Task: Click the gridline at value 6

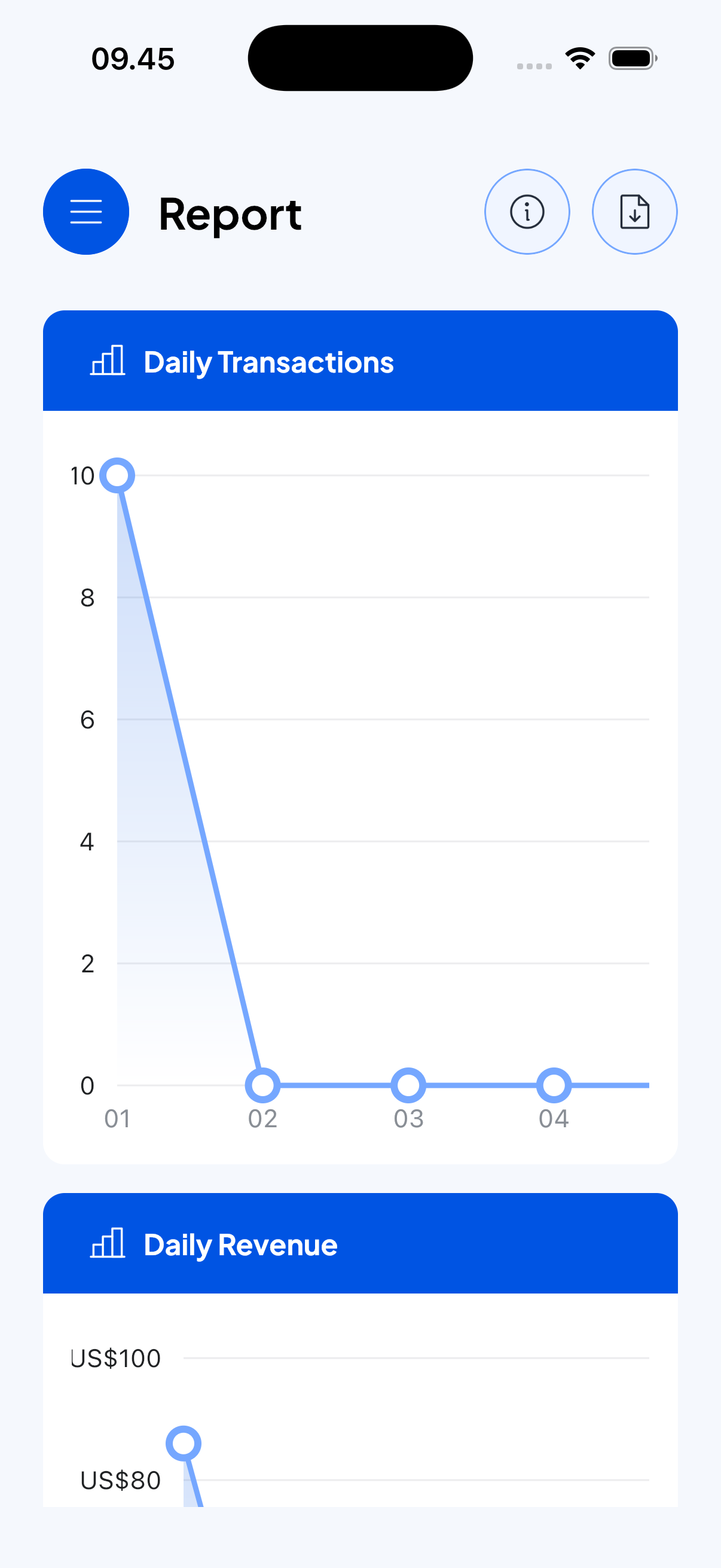Action: point(365,719)
